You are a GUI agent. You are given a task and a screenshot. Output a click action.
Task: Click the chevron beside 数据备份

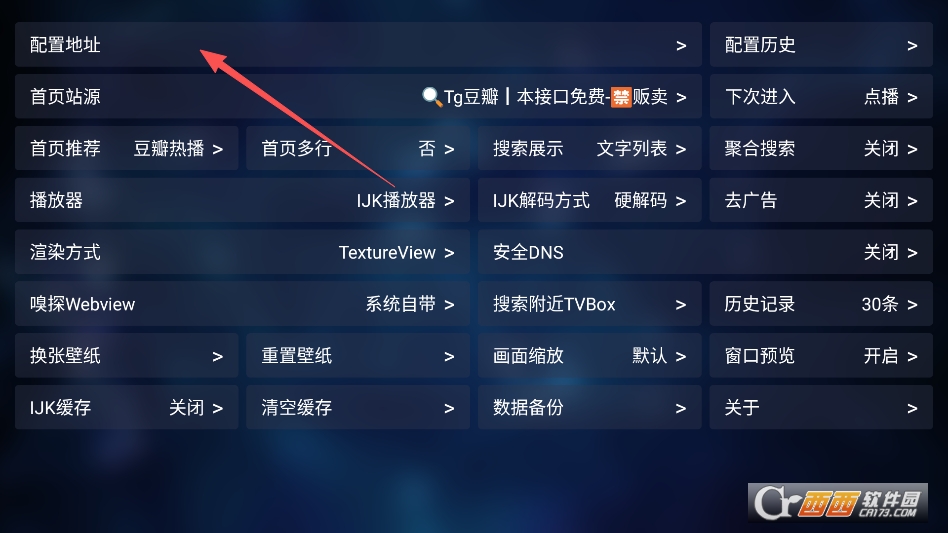(x=681, y=409)
